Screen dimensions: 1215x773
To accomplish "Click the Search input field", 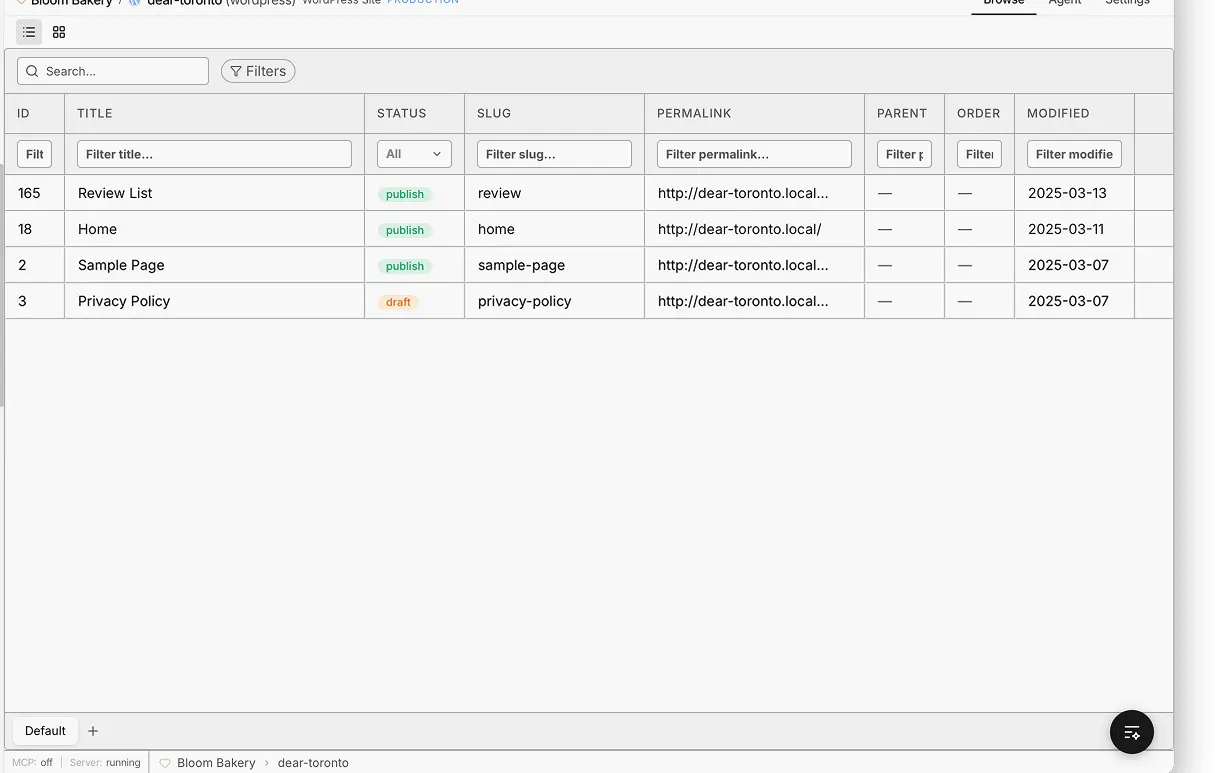I will tap(113, 71).
